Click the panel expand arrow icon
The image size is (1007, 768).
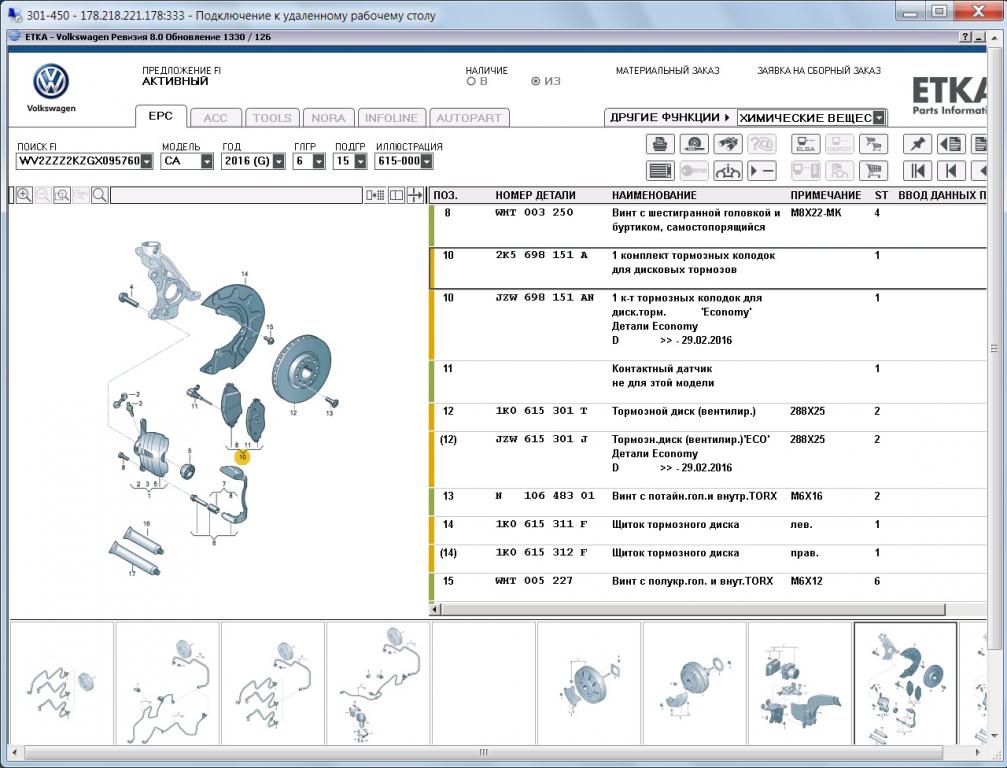coord(416,195)
